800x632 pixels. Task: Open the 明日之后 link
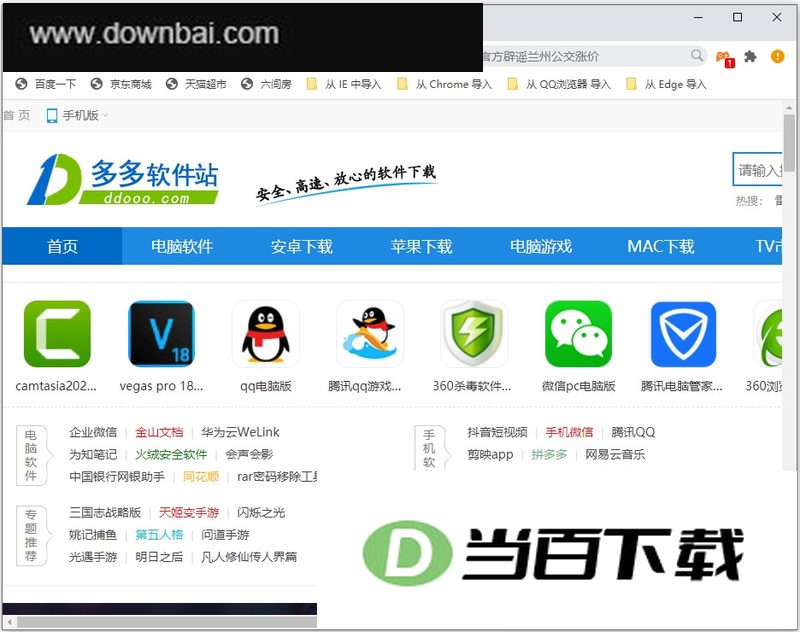click(159, 557)
